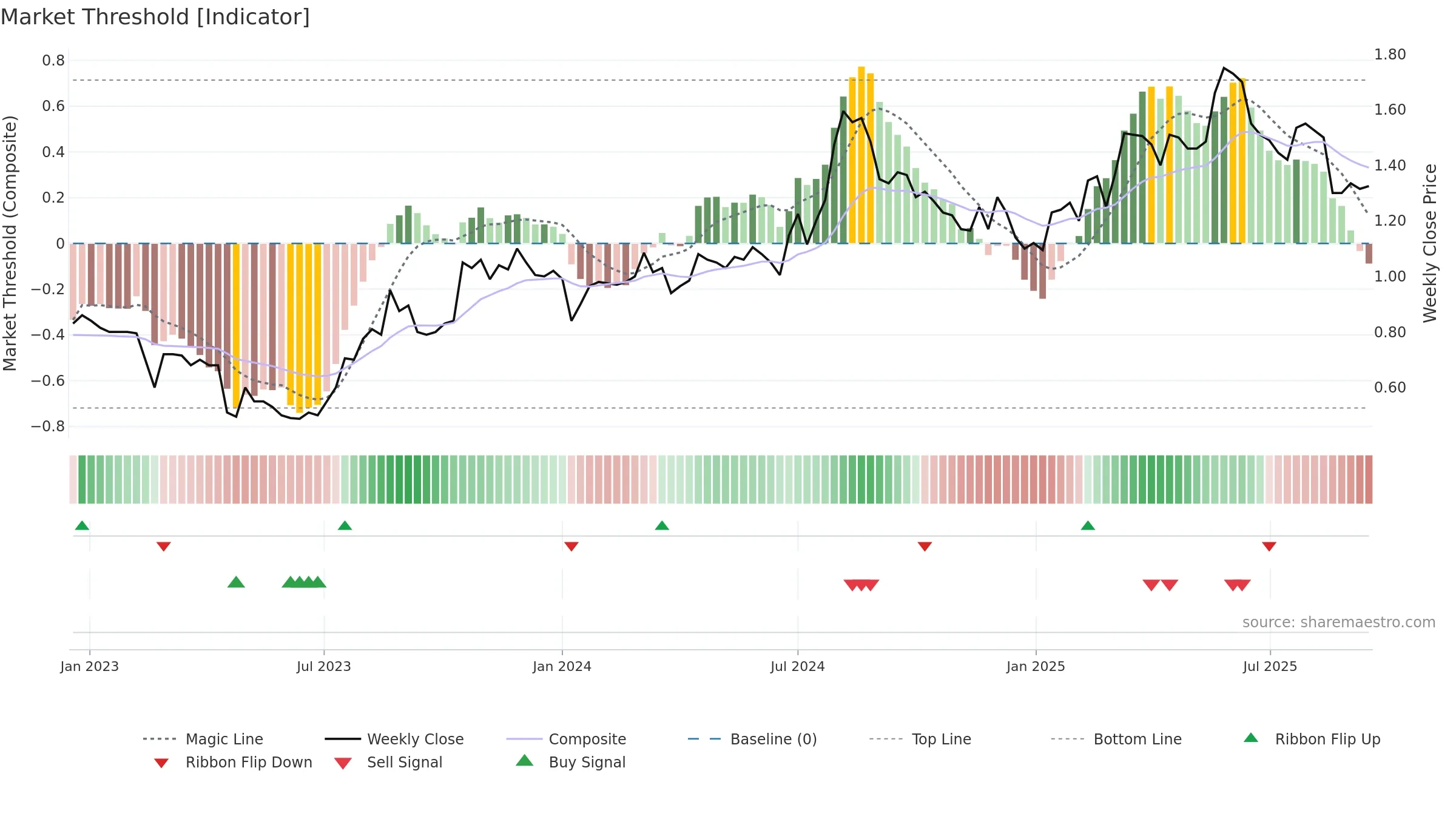
Task: Toggle the Magic Line legend entry
Action: [x=203, y=739]
